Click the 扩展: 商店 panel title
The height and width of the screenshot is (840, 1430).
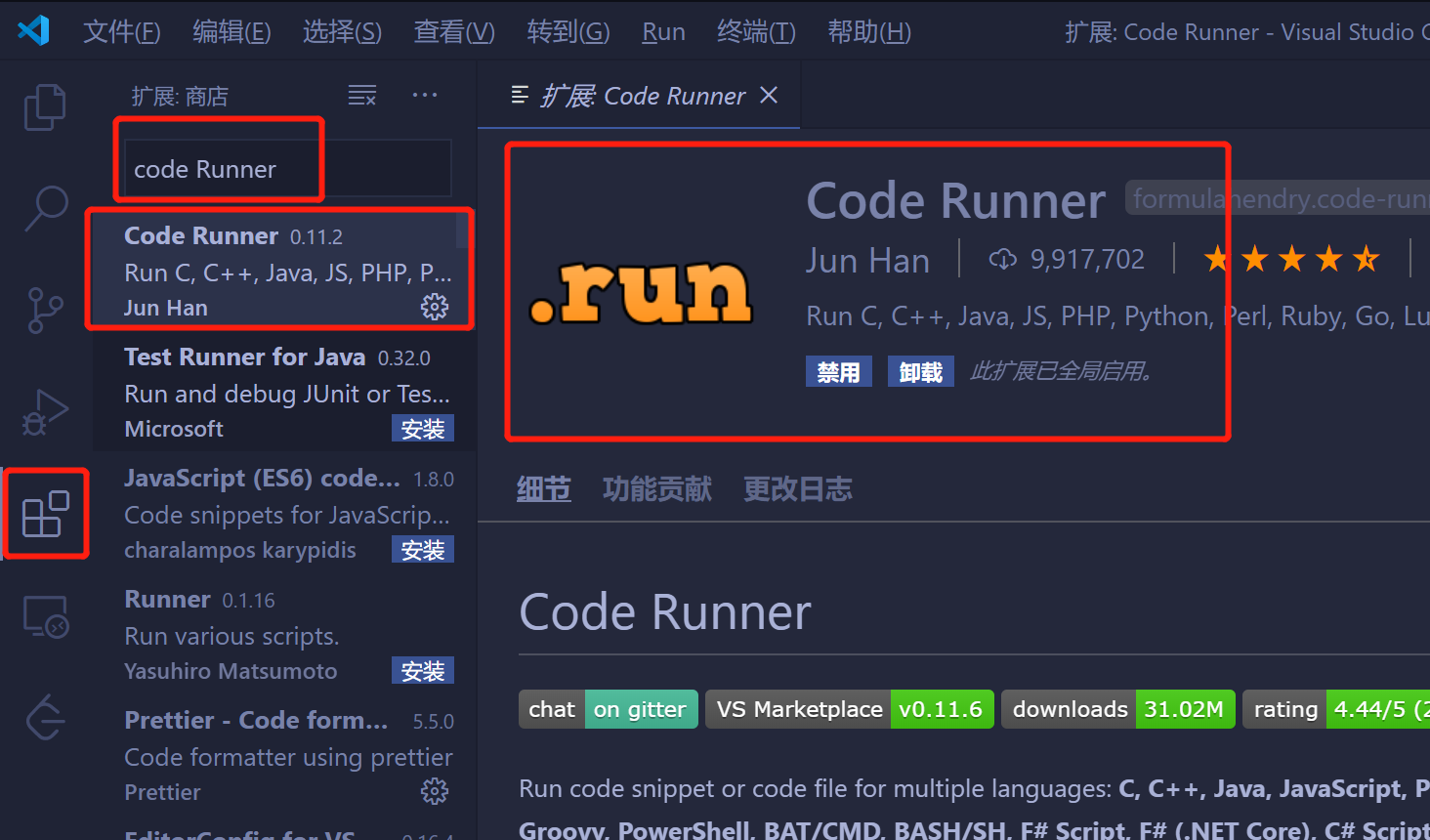tap(180, 96)
